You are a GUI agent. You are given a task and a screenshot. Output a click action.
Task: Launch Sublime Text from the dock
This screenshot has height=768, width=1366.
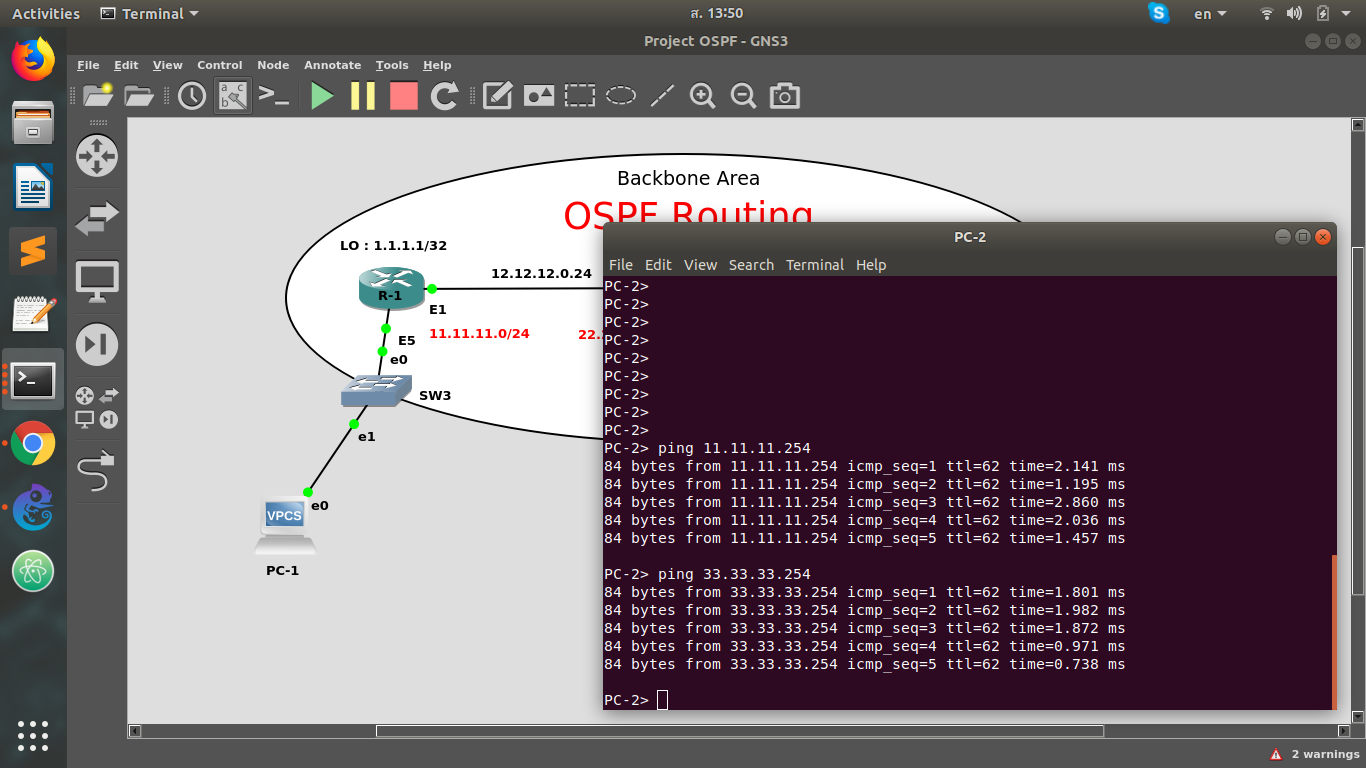[33, 251]
